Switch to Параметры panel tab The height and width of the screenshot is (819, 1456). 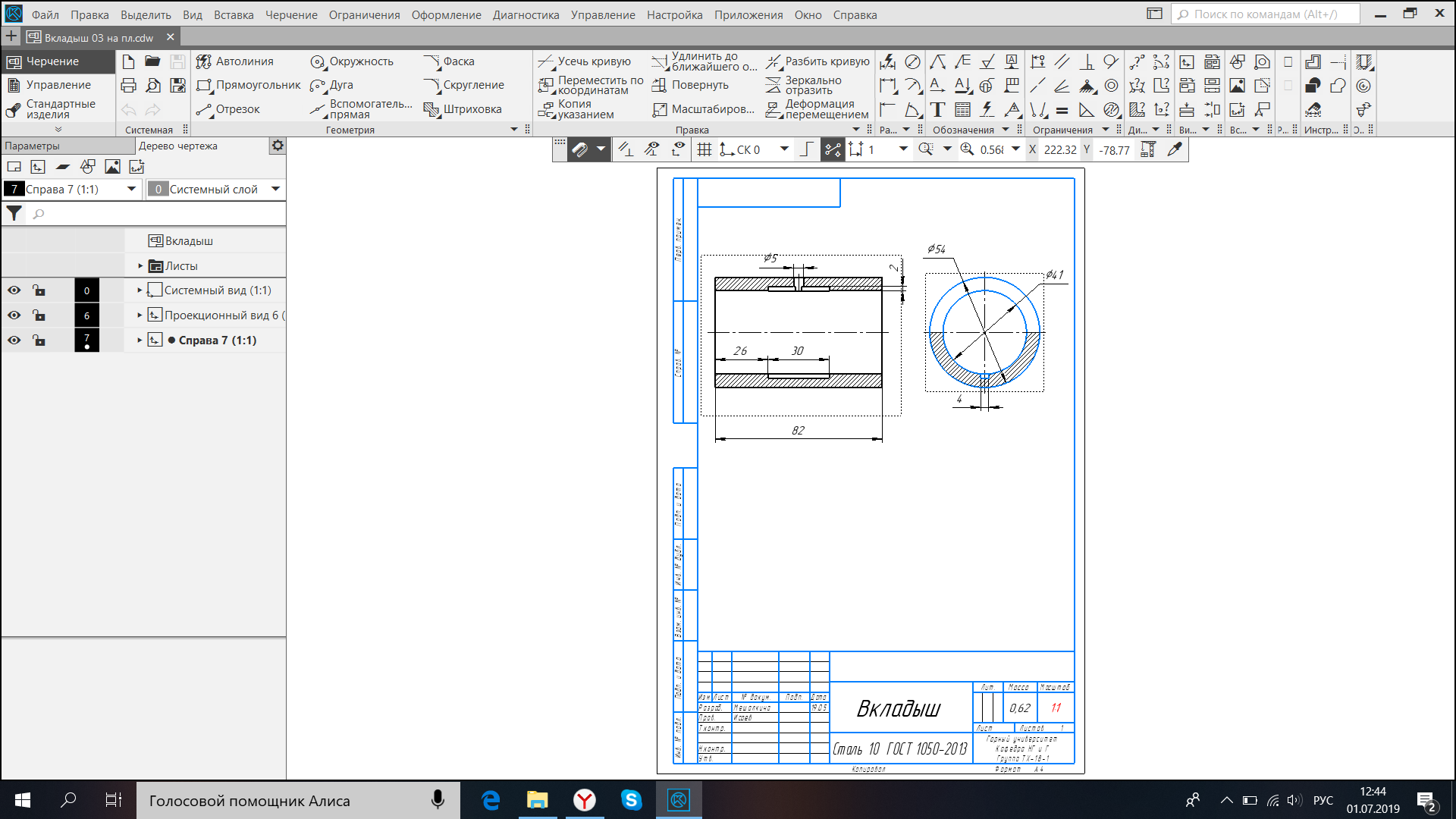(x=32, y=146)
